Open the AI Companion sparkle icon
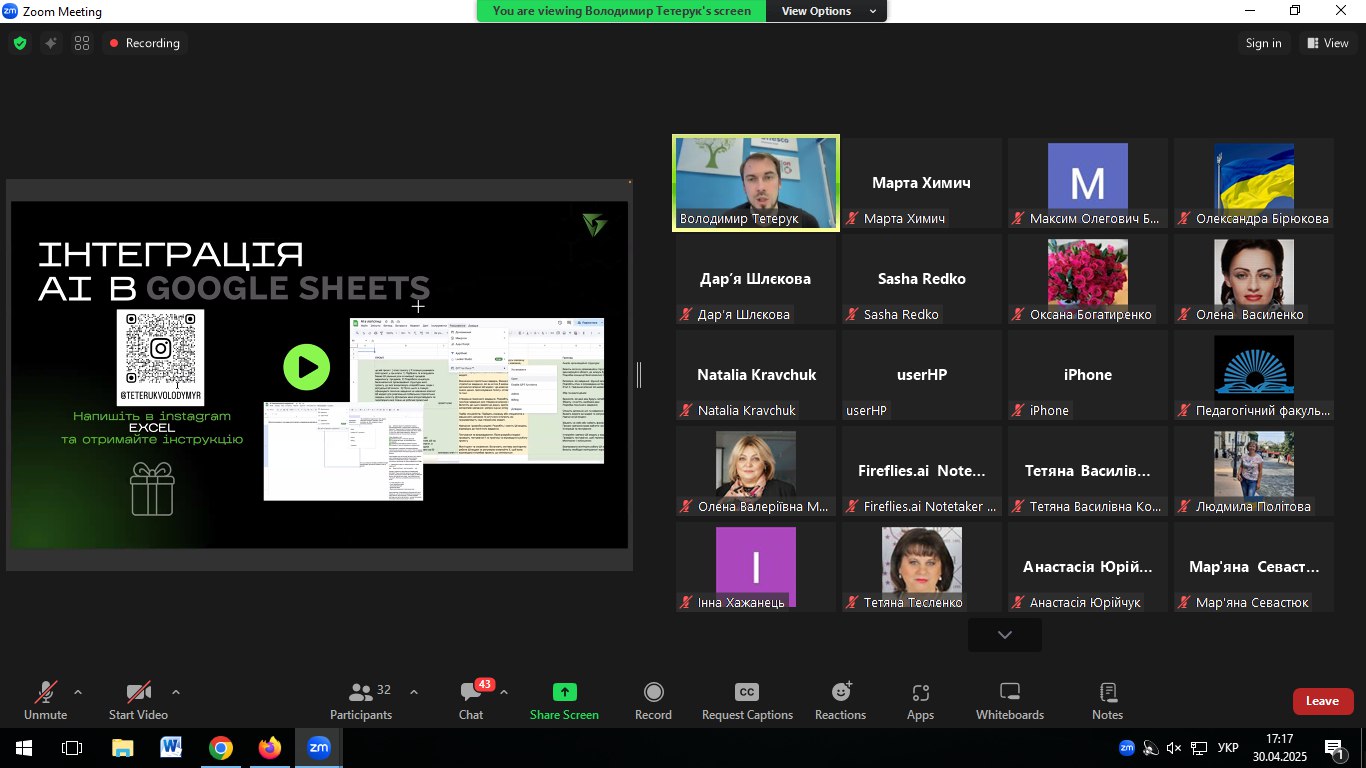This screenshot has width=1366, height=768. pyautogui.click(x=51, y=43)
